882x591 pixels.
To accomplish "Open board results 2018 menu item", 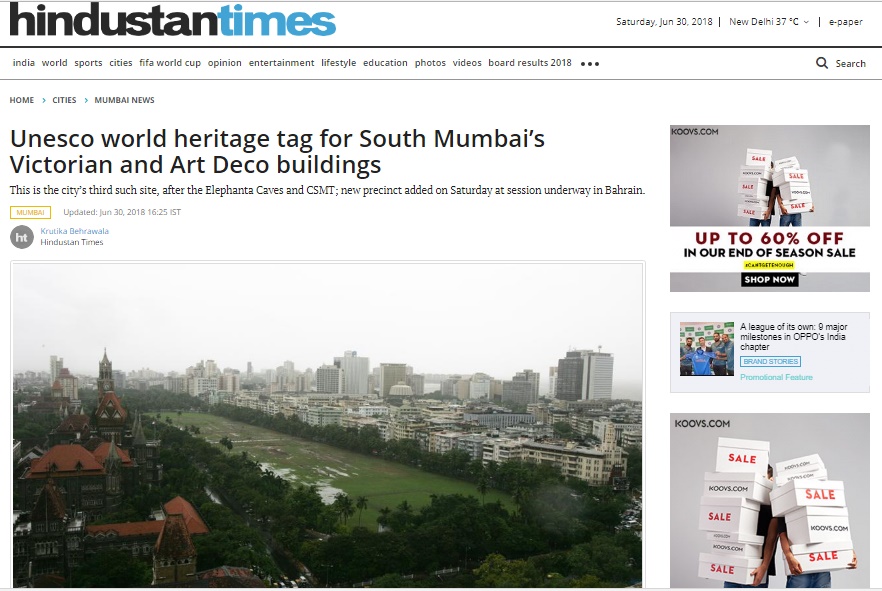I will tap(530, 63).
